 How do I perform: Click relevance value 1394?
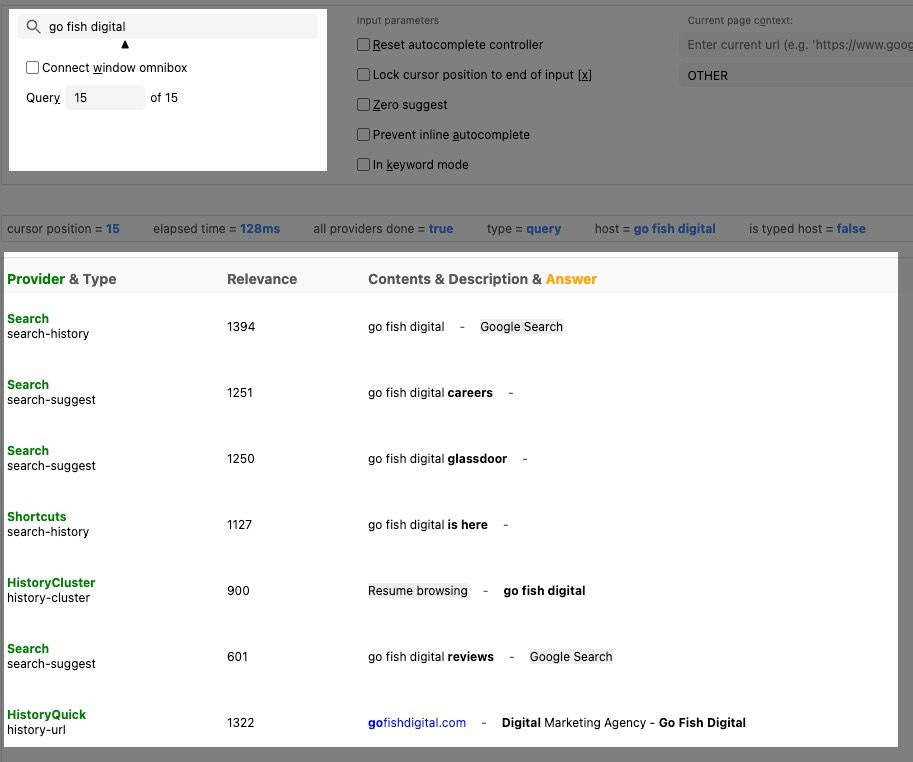coord(241,327)
